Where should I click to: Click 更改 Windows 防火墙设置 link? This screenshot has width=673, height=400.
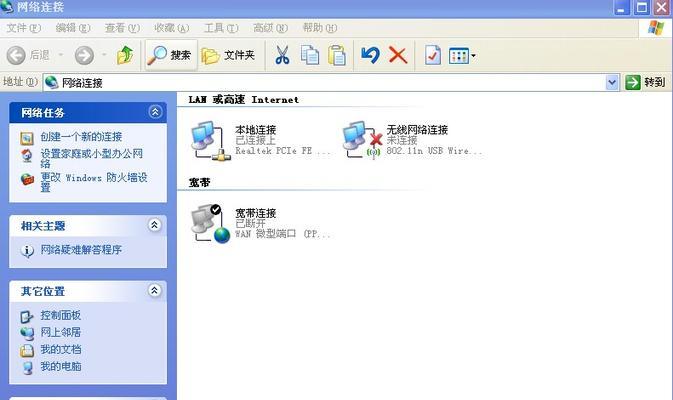(94, 182)
